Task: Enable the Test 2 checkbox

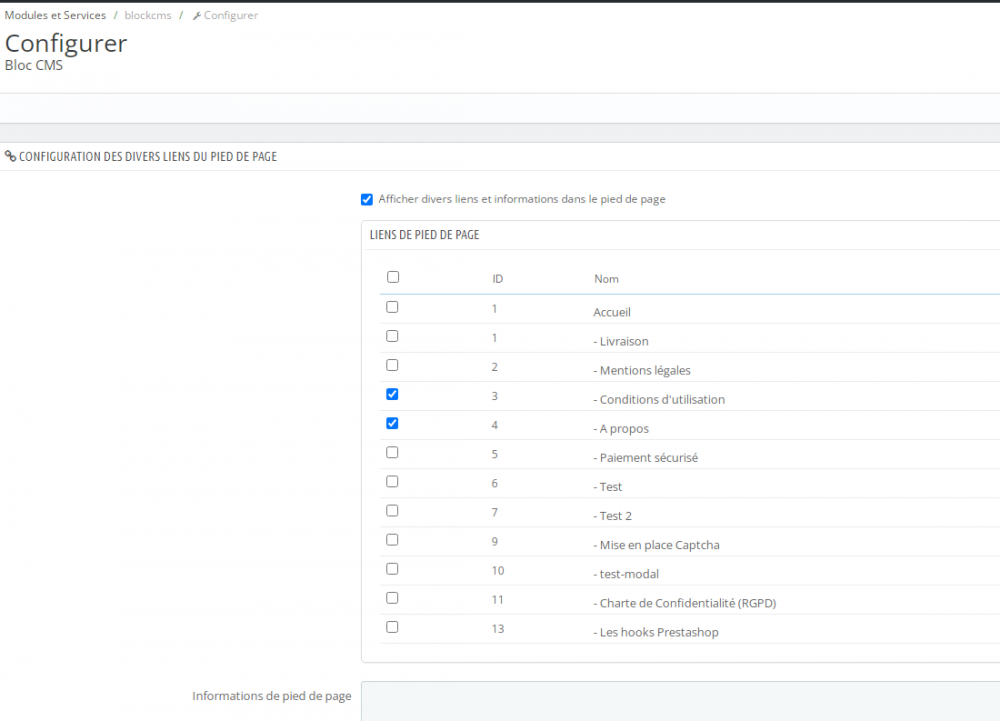Action: pyautogui.click(x=392, y=510)
